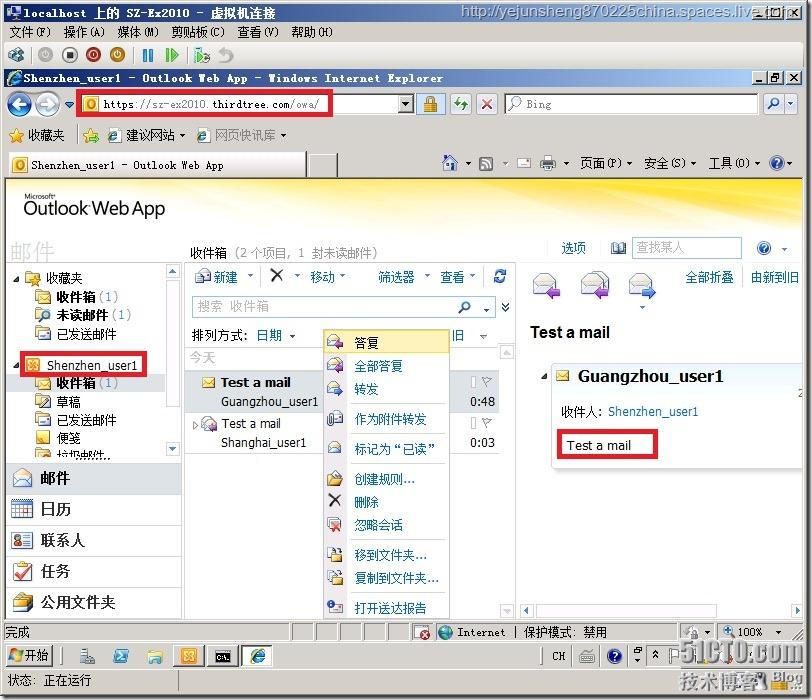Choose 打开送达报告 from context menu
812x700 pixels.
386,608
